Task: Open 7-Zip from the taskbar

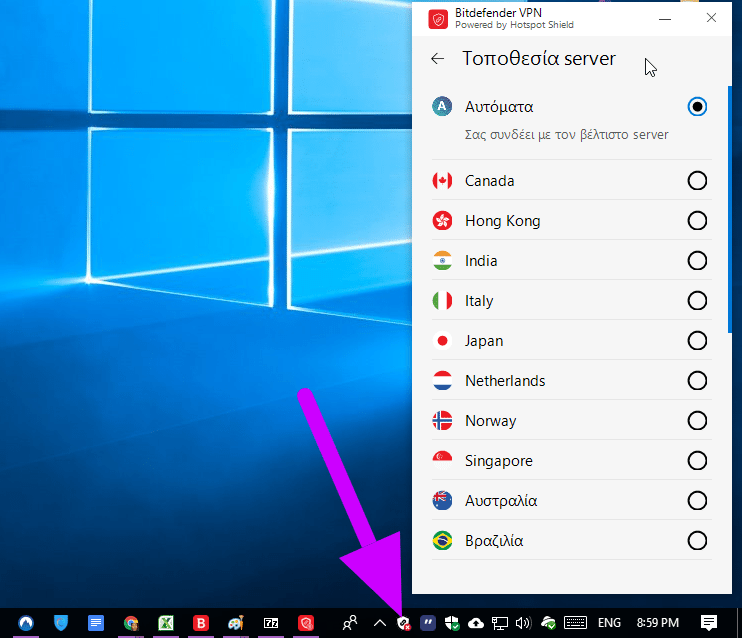Action: click(x=271, y=623)
